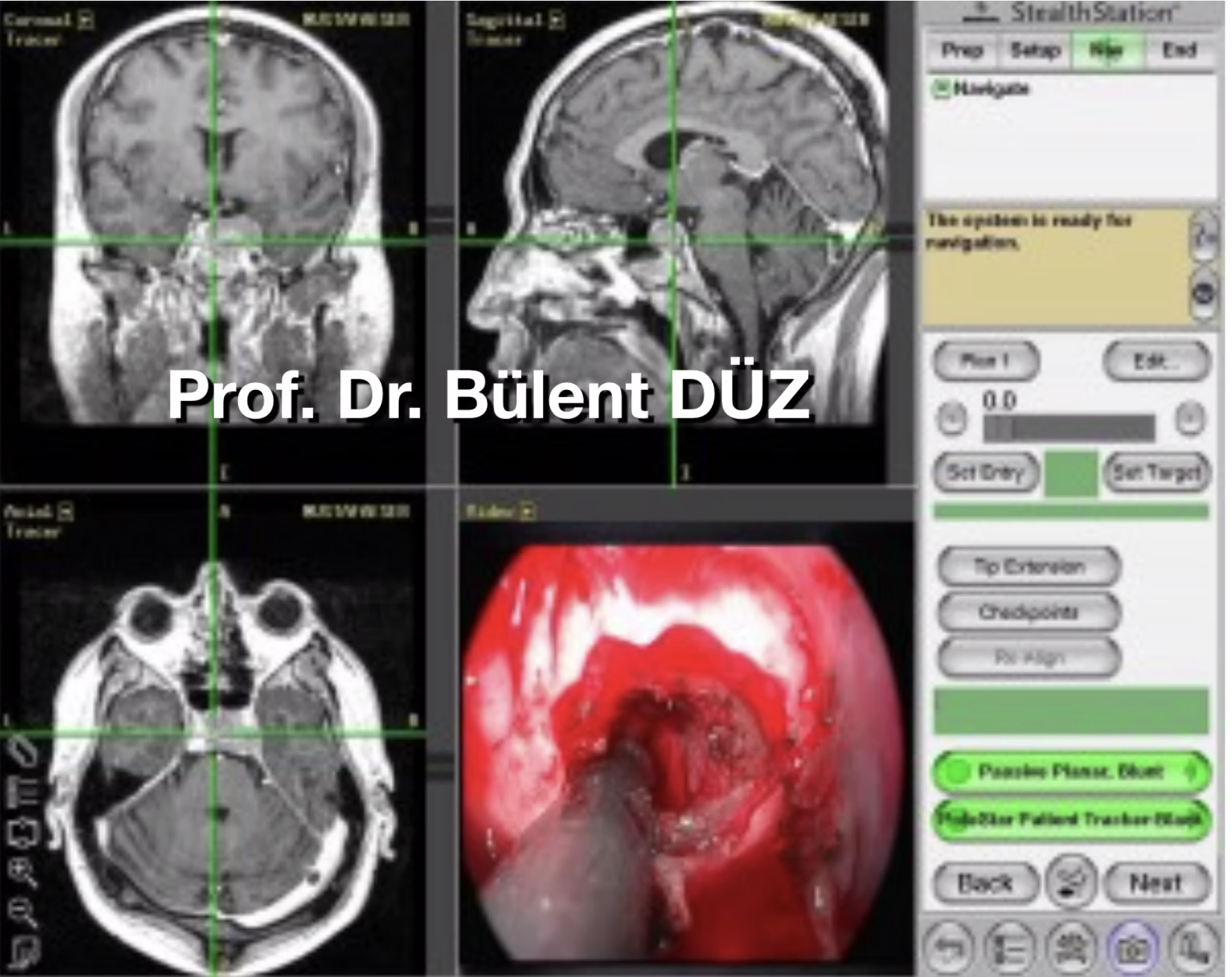Click the rightmost icon in bottom toolbar
The height and width of the screenshot is (977, 1232).
coord(1194,947)
